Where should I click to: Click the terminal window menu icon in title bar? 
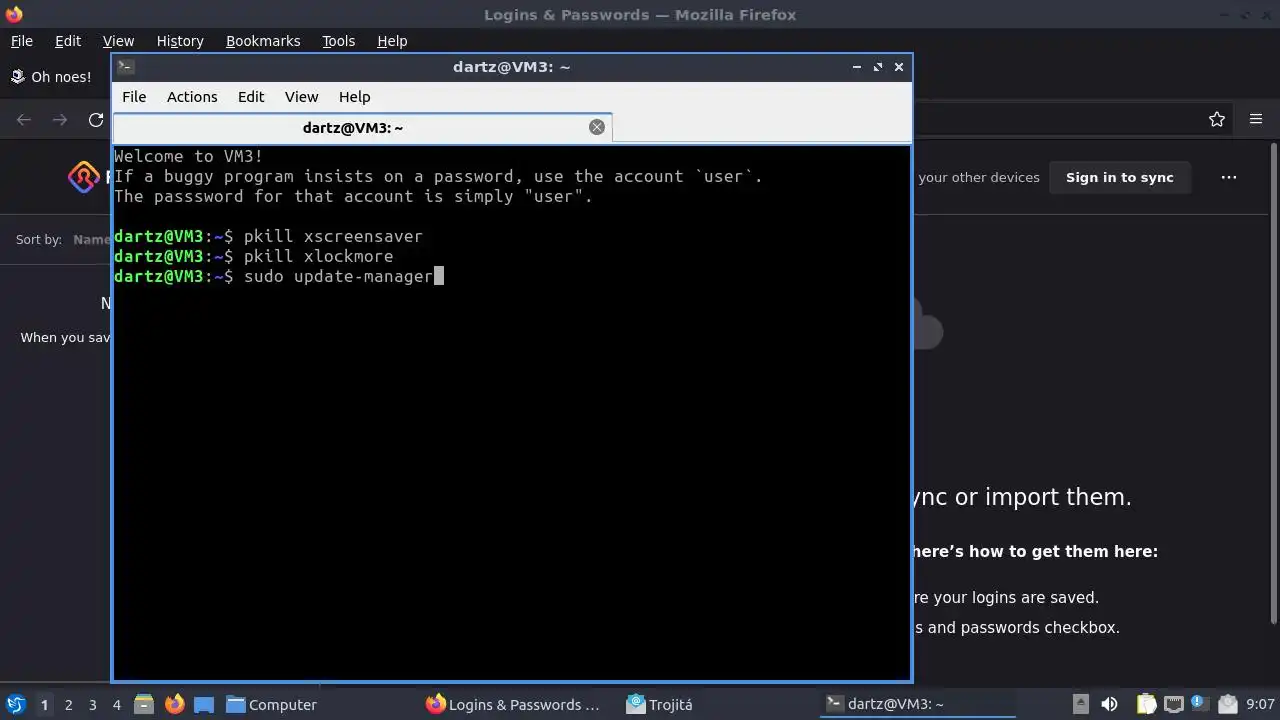tap(125, 67)
